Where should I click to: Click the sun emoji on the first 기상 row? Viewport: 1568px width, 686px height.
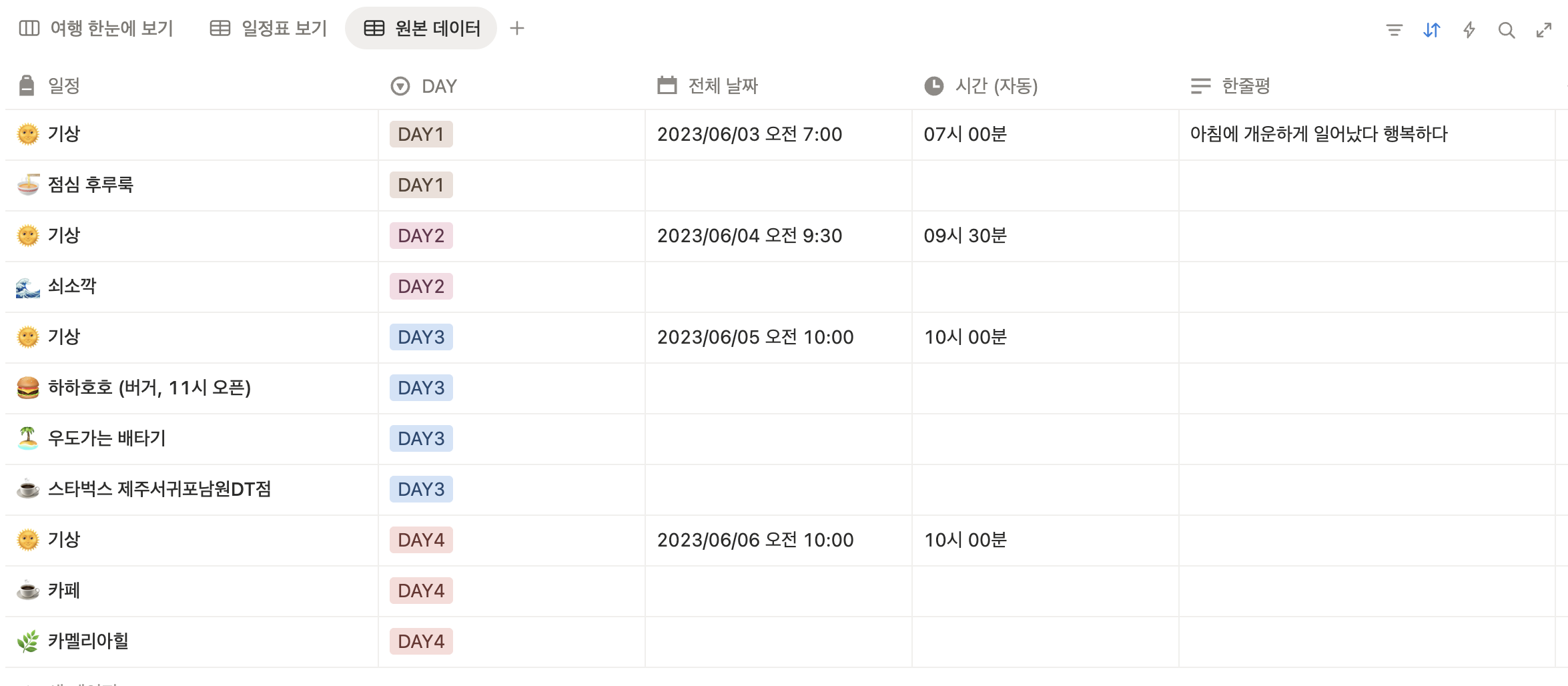tap(27, 134)
